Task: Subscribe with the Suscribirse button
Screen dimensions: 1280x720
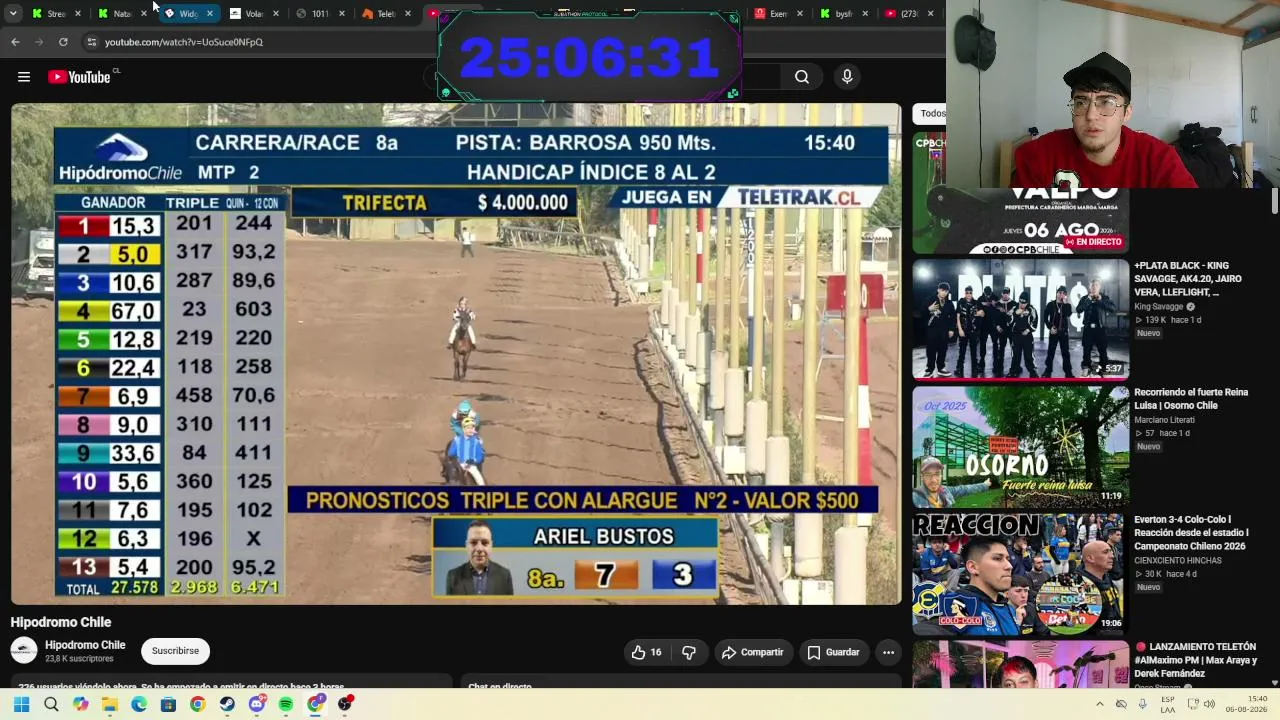Action: [x=175, y=651]
